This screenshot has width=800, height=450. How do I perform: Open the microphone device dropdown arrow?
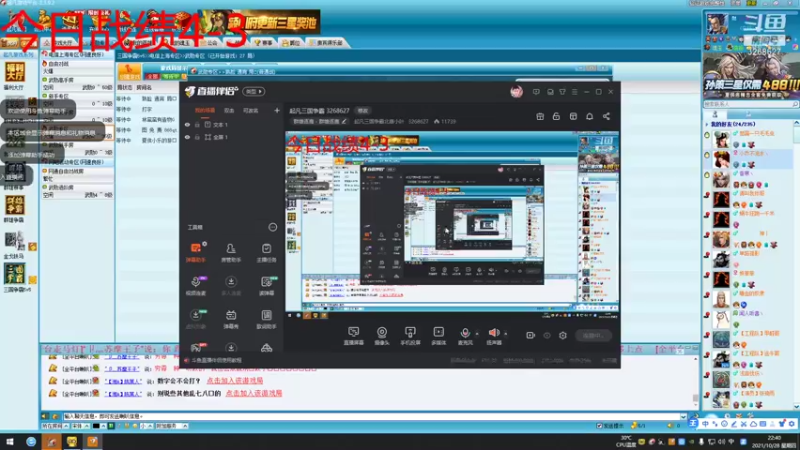click(x=477, y=334)
